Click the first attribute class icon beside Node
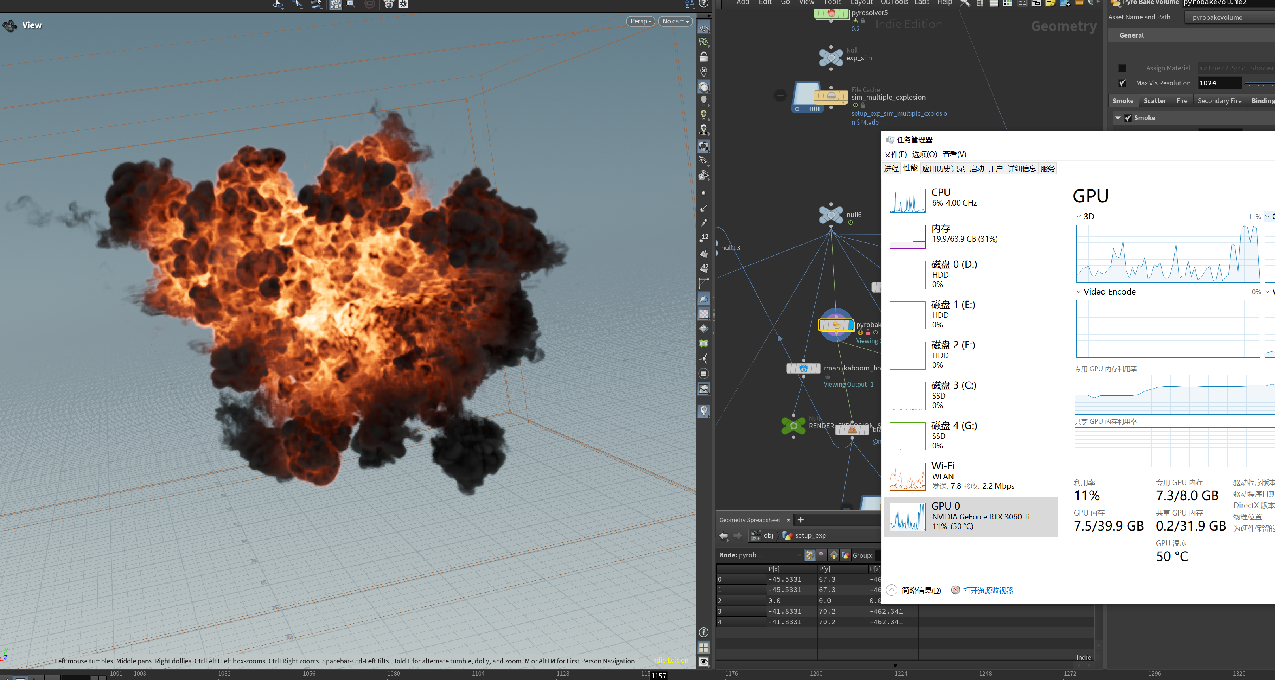Image resolution: width=1275 pixels, height=680 pixels. (810, 555)
